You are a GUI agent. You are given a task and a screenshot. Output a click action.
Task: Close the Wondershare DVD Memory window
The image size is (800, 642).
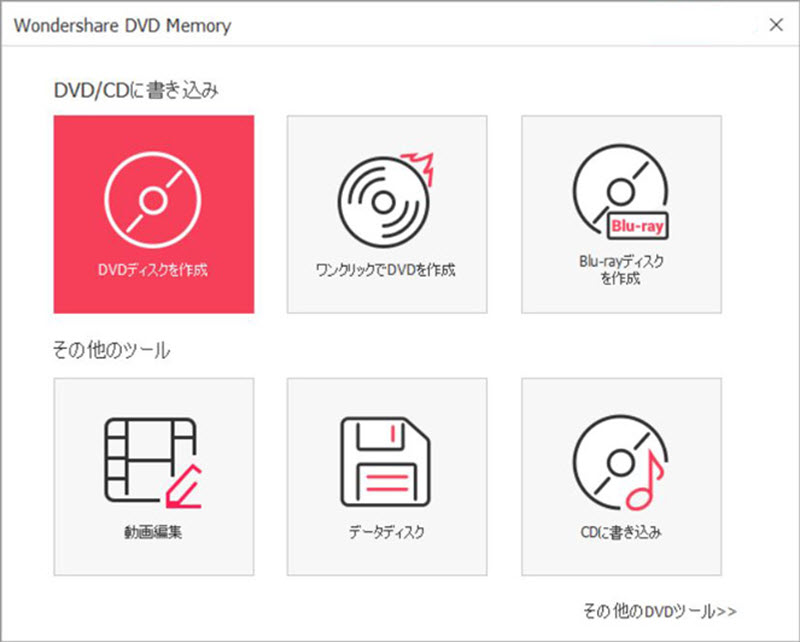pos(775,26)
